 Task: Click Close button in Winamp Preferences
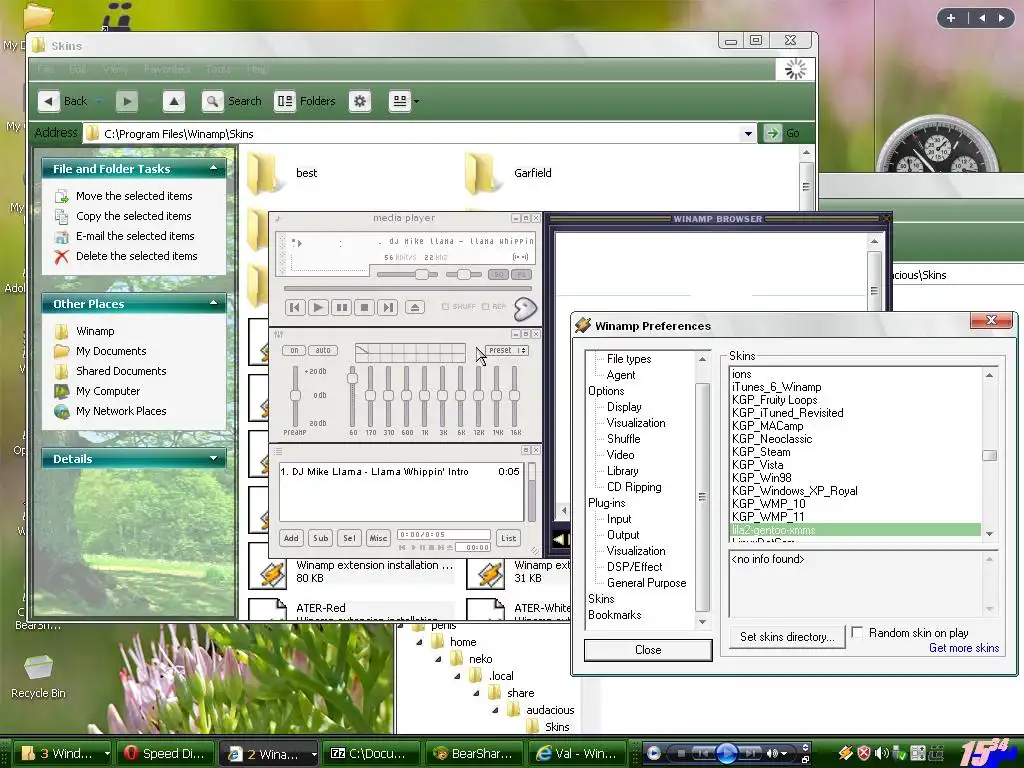point(648,650)
